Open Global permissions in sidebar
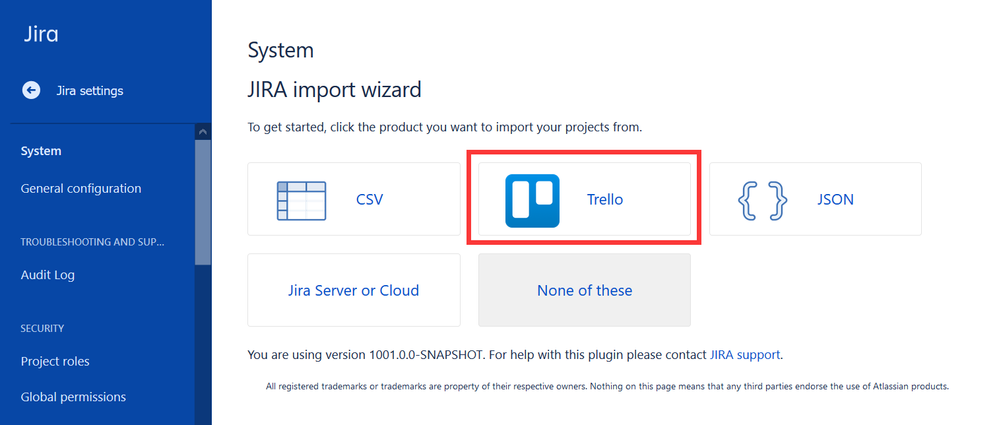The image size is (999, 425). pos(73,397)
